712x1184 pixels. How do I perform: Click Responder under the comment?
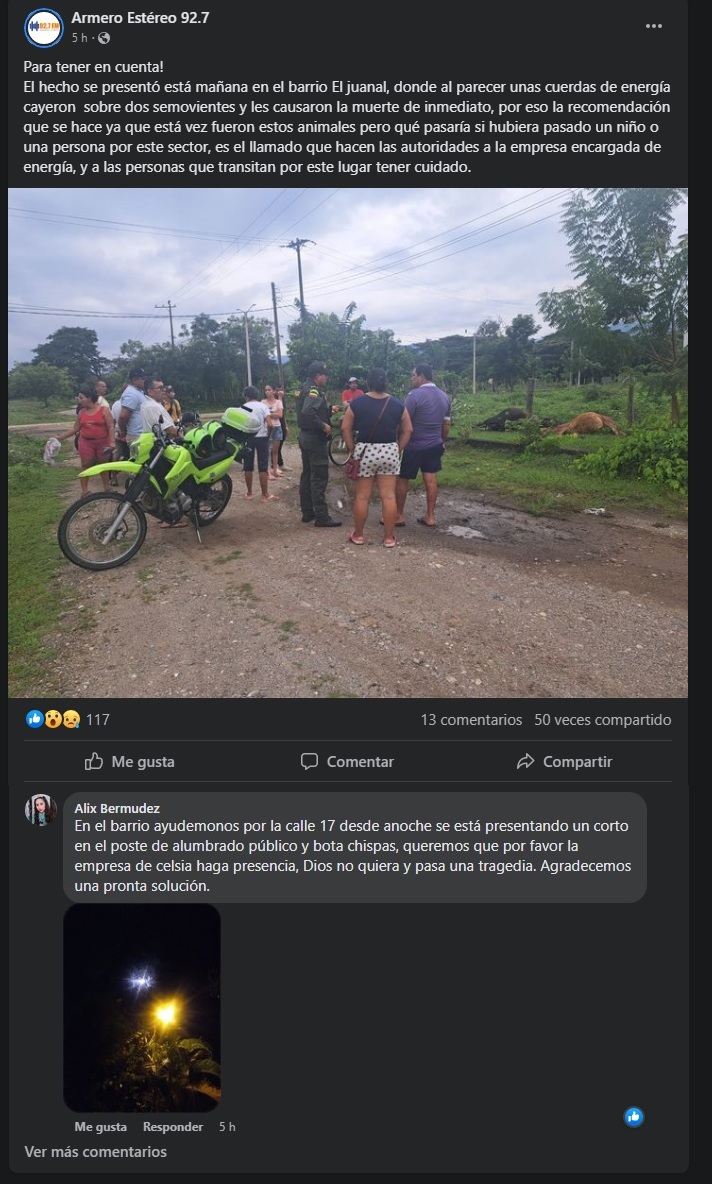173,1127
